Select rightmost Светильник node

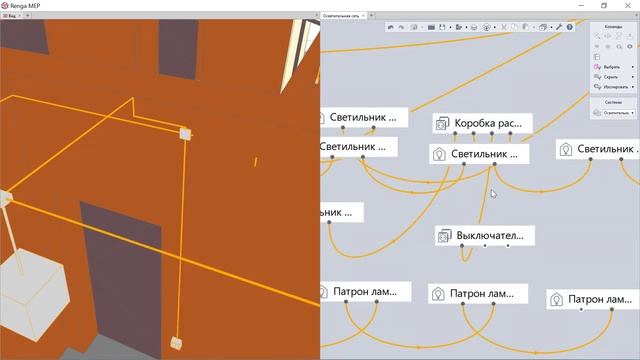click(598, 149)
